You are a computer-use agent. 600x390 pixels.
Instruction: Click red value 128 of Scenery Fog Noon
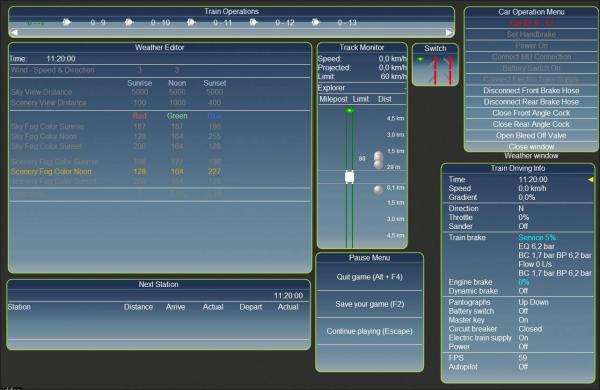tap(140, 171)
